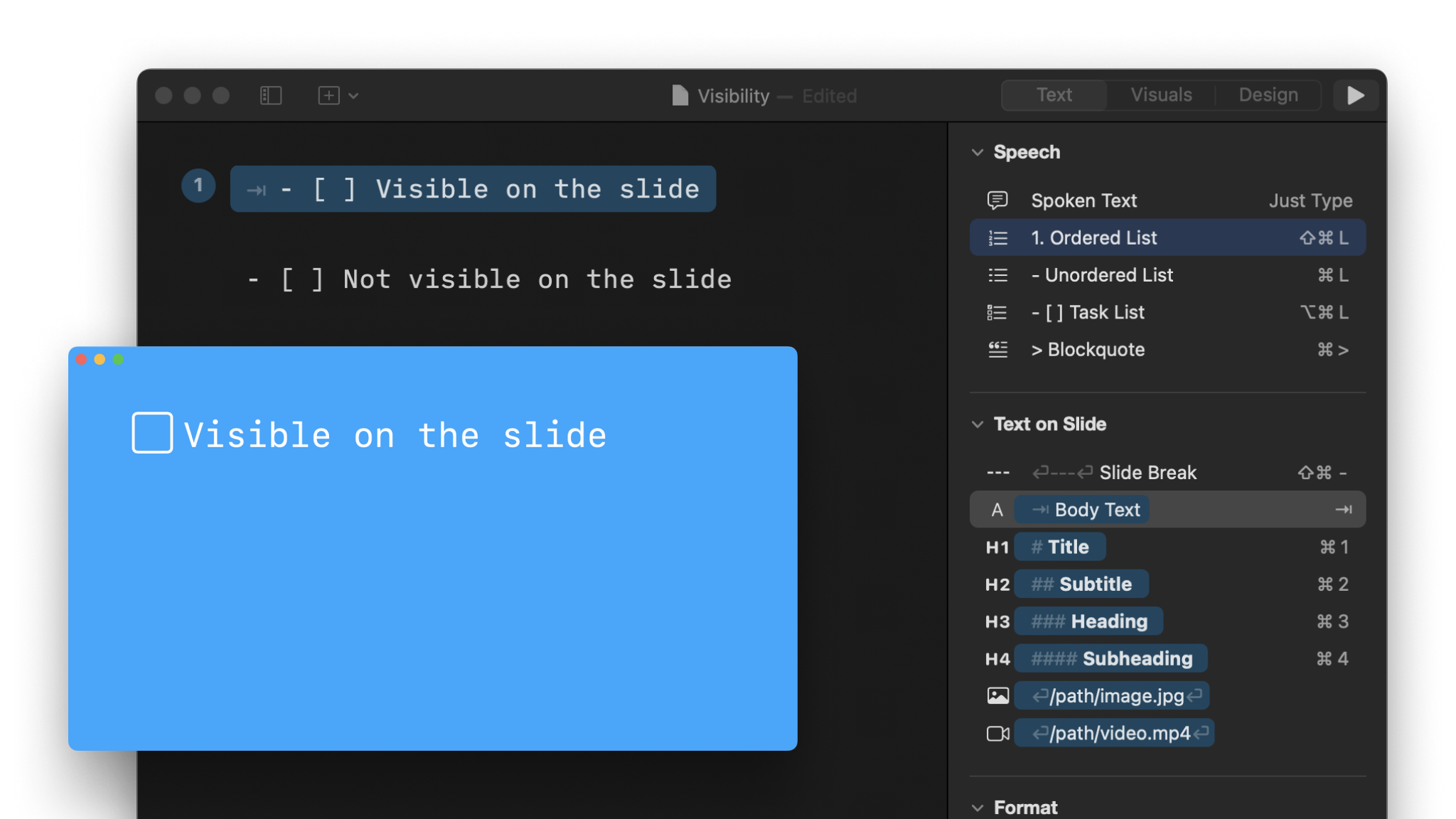Click the Slide Break dashes icon
Image resolution: width=1456 pixels, height=819 pixels.
tap(997, 473)
